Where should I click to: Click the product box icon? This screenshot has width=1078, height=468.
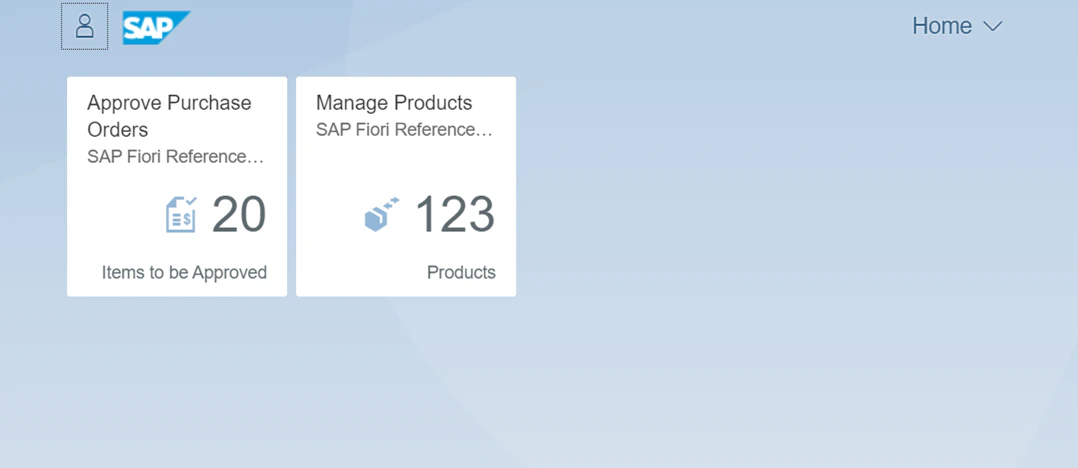pyautogui.click(x=382, y=214)
